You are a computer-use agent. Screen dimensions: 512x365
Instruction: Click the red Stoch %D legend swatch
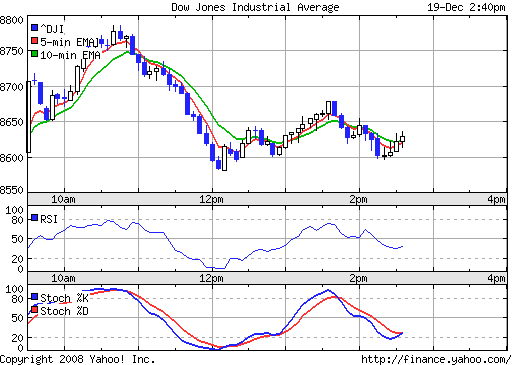pyautogui.click(x=34, y=310)
